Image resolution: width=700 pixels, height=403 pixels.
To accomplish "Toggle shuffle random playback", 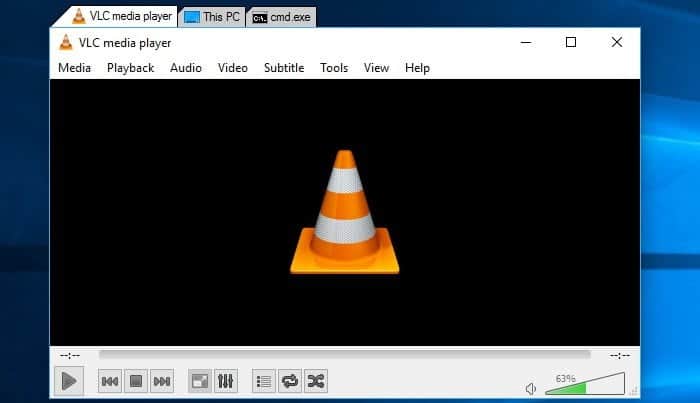I will [315, 381].
